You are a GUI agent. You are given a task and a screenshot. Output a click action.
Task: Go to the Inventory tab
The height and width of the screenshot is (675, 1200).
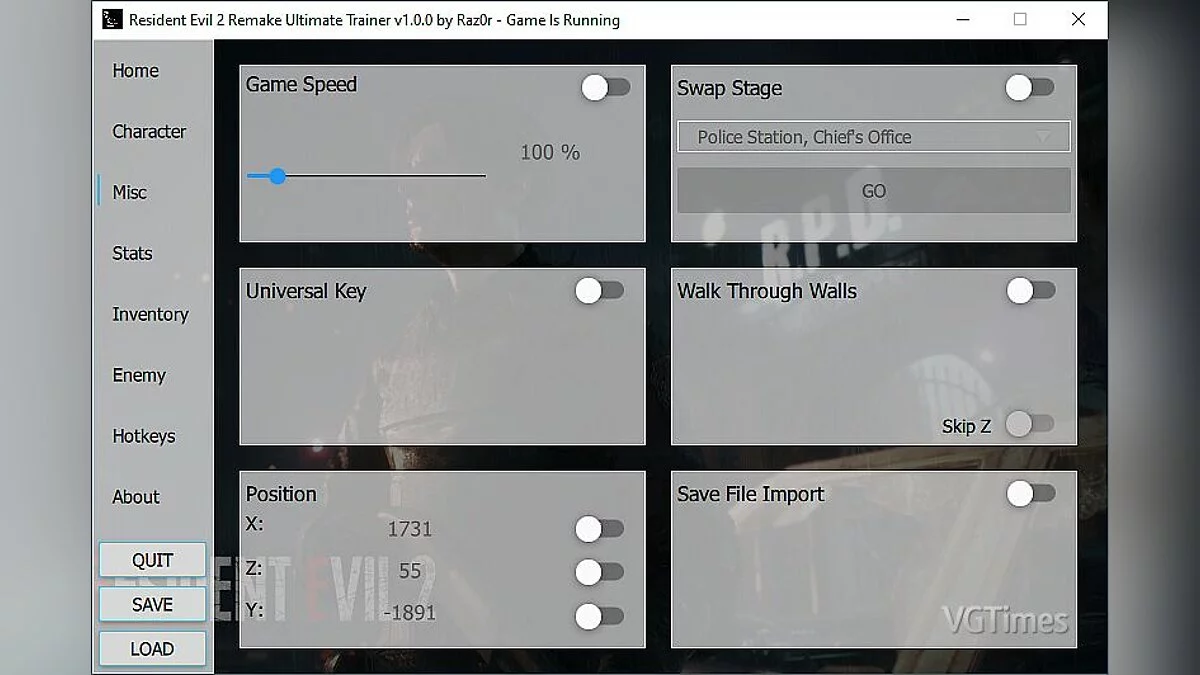point(150,315)
